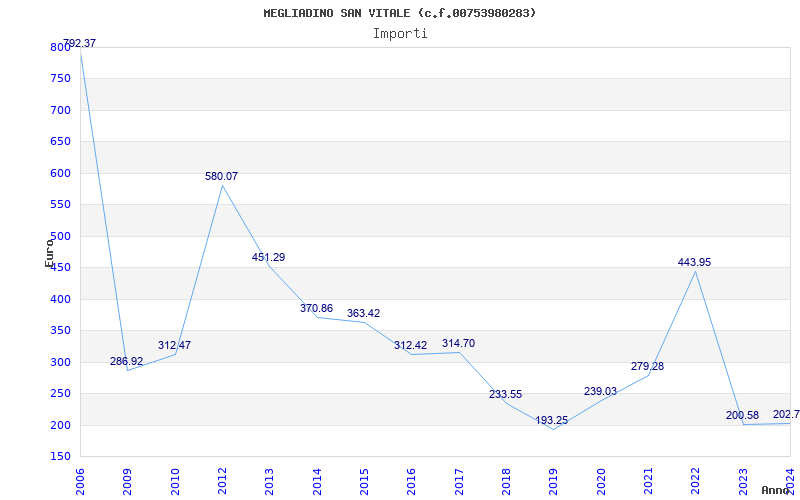
Task: Click the 300 y-axis tick label
Action: click(x=60, y=362)
